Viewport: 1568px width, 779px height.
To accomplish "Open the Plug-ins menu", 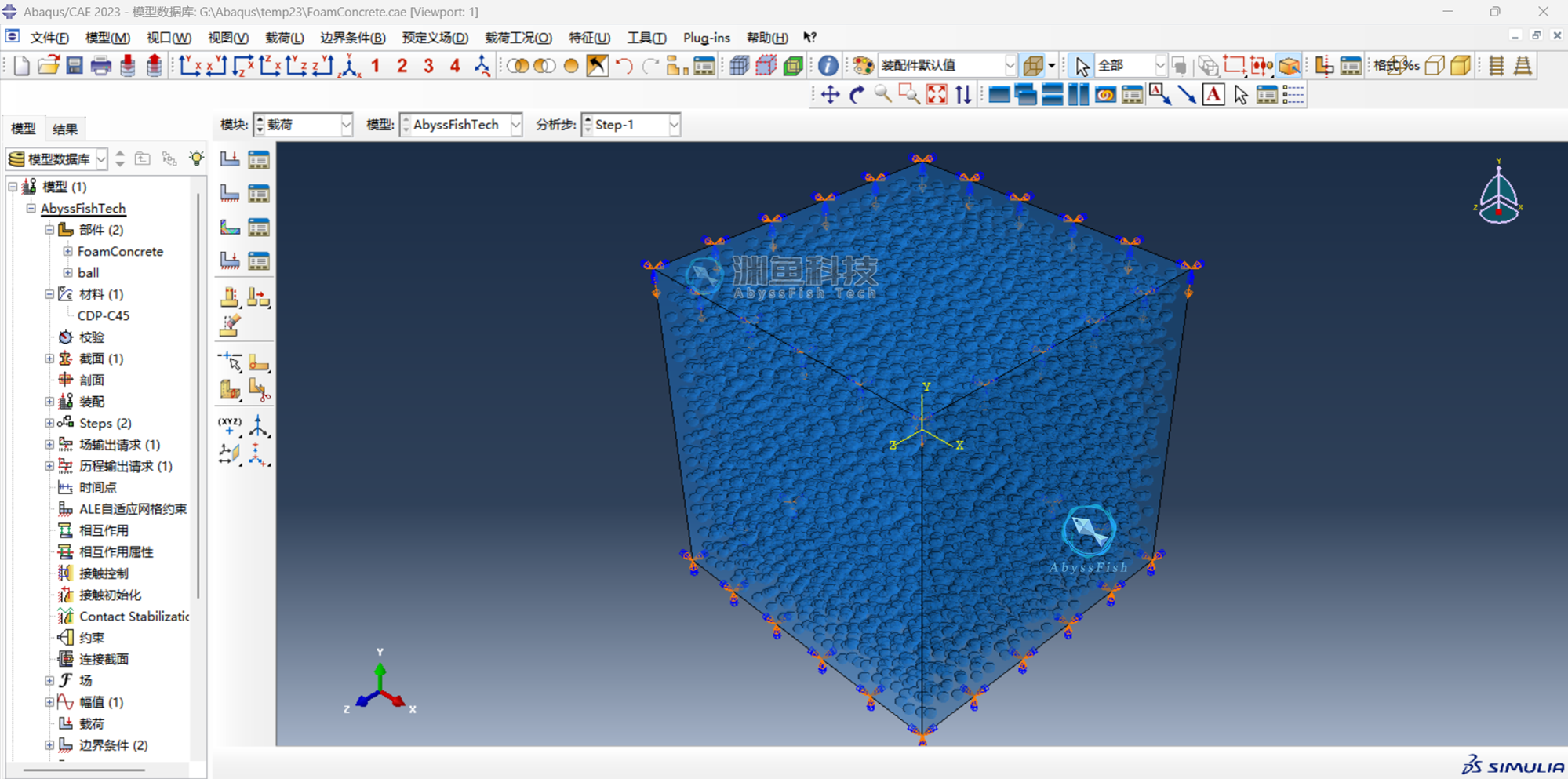I will pyautogui.click(x=707, y=38).
